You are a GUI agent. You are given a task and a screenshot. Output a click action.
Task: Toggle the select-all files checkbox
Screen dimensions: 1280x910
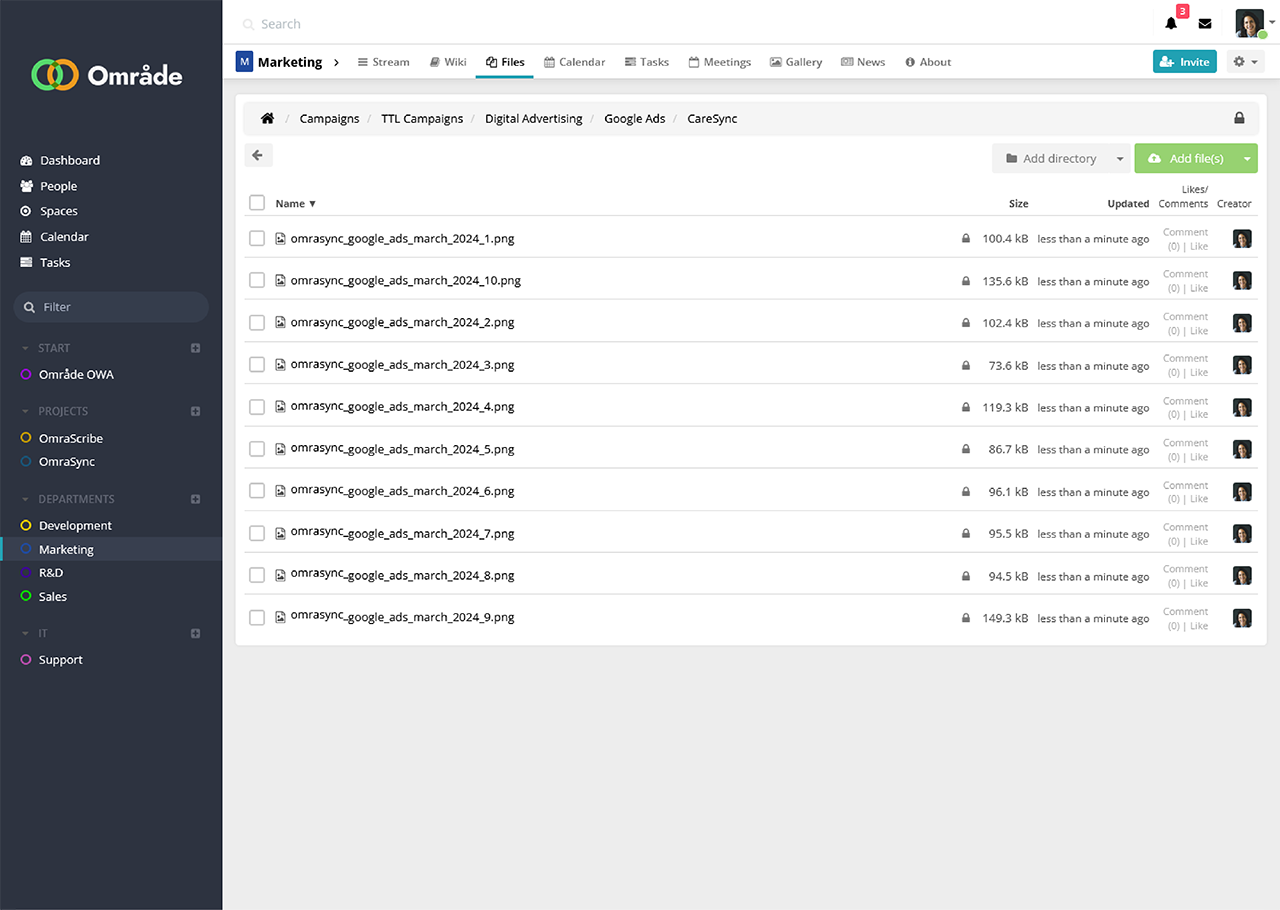257,203
